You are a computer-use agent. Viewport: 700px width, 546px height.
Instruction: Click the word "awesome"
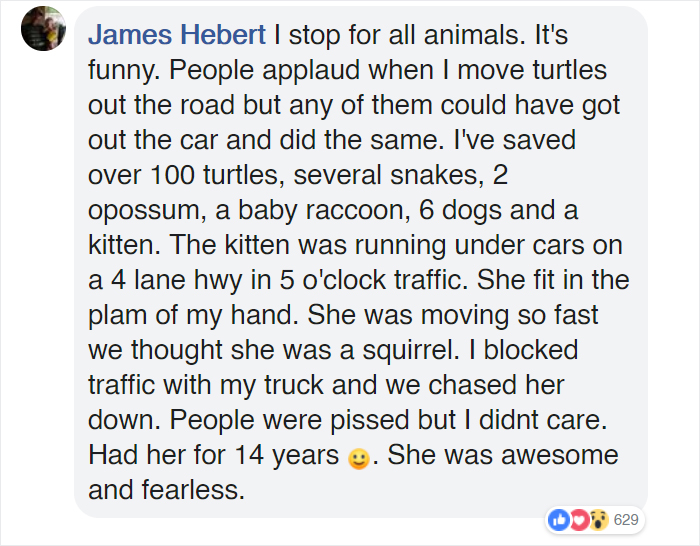click(560, 455)
